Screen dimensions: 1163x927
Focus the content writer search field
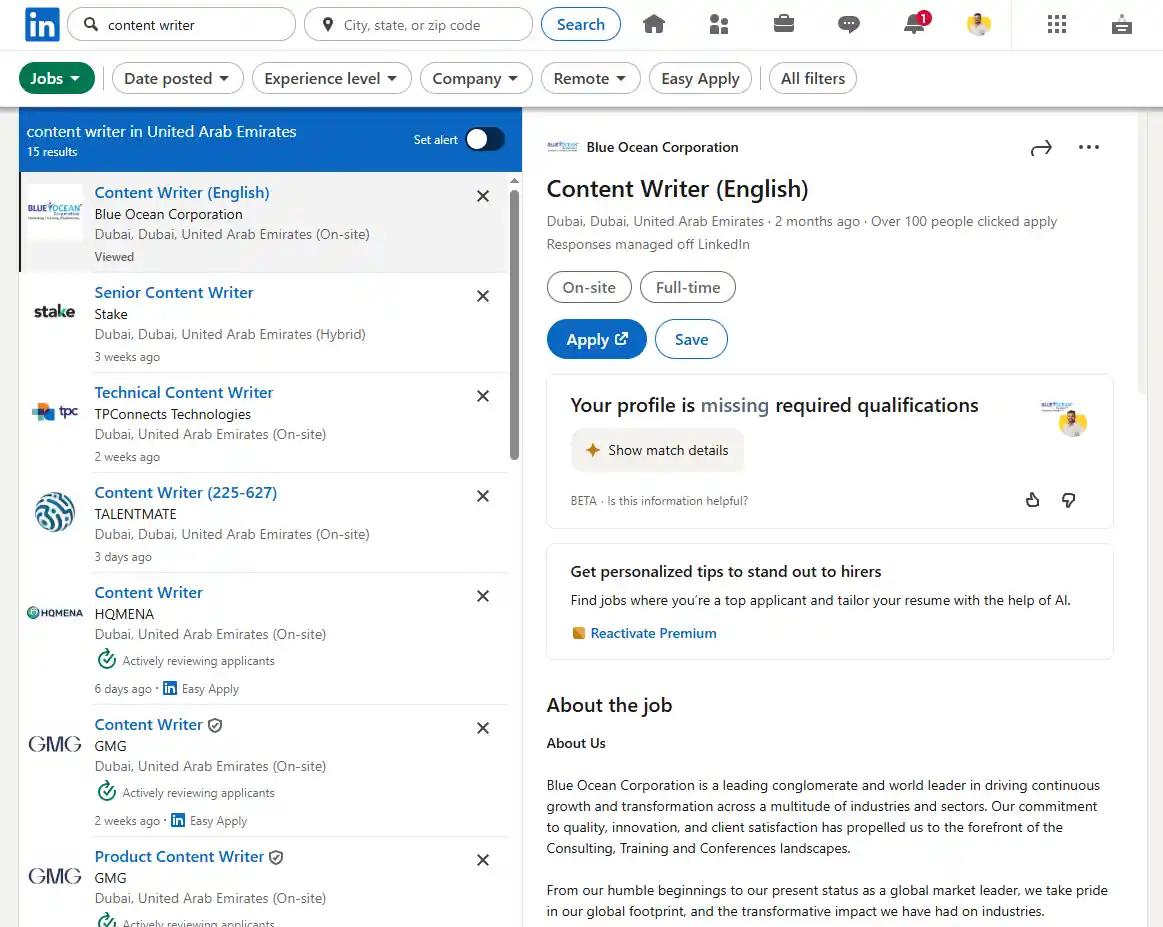[x=182, y=24]
